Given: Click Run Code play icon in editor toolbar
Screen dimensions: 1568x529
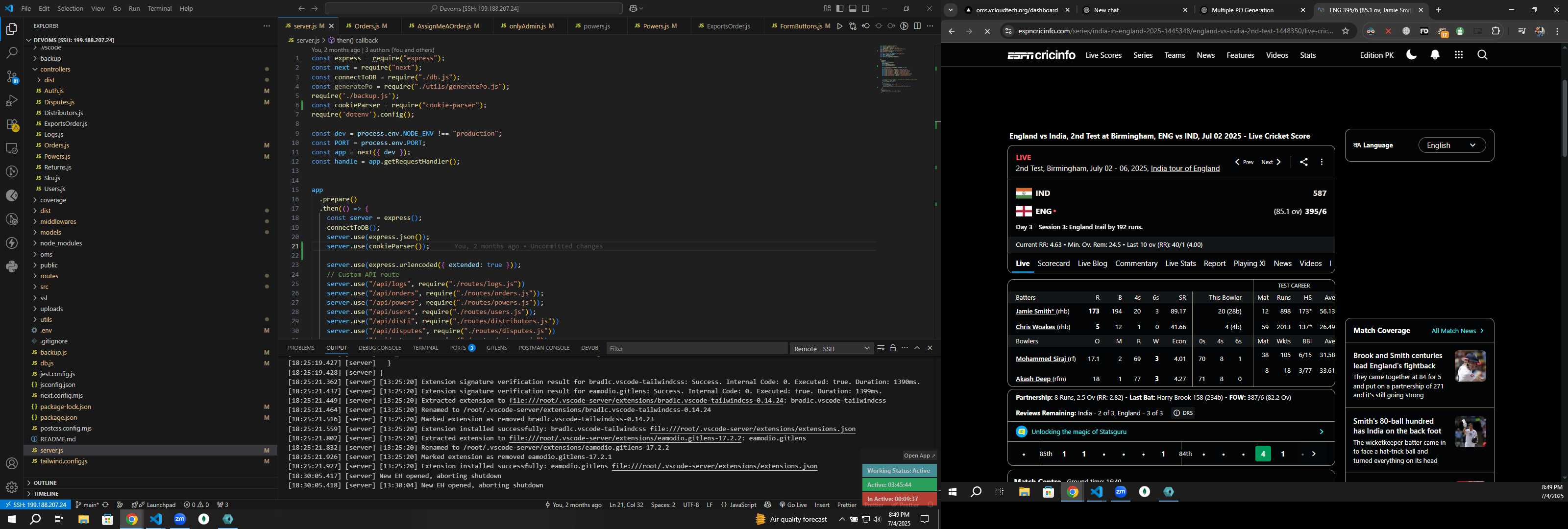Looking at the screenshot, I should [x=839, y=26].
